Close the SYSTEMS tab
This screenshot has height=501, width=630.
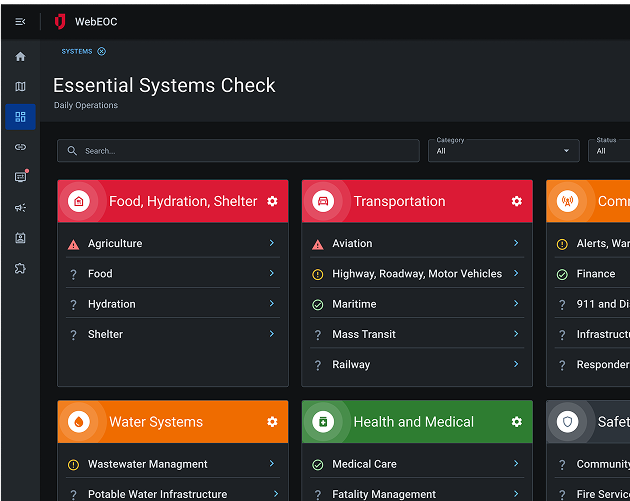click(x=102, y=51)
